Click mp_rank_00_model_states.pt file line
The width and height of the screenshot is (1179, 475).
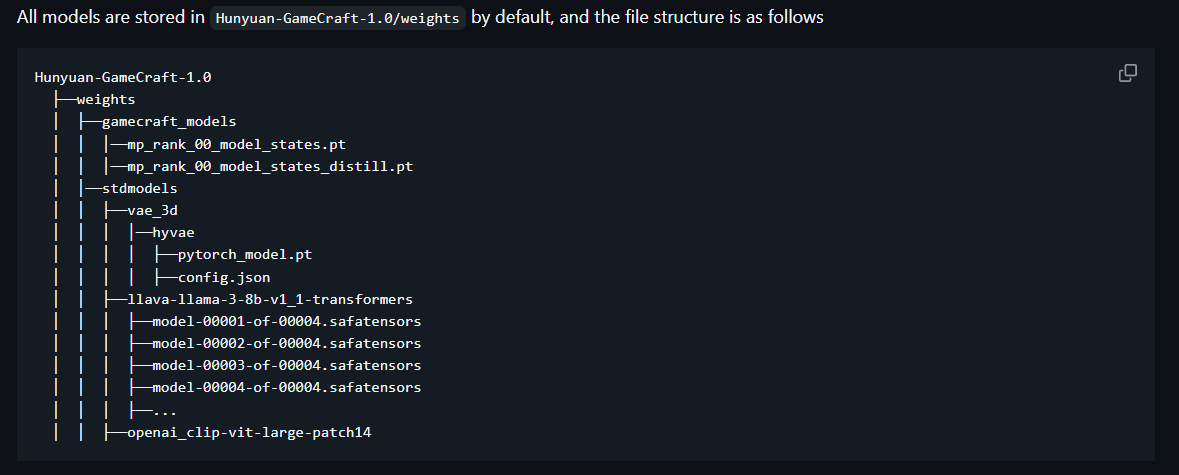[236, 144]
